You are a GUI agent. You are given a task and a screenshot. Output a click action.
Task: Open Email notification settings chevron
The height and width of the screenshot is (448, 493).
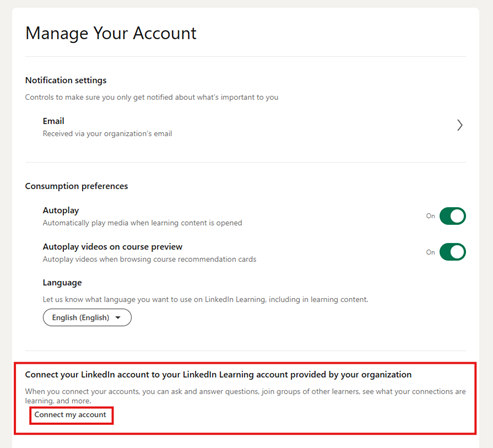(460, 125)
